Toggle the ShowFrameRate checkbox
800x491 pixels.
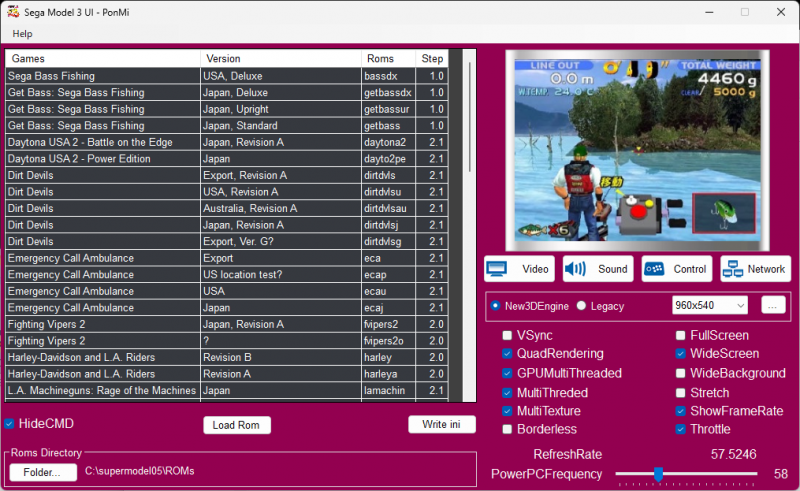click(x=681, y=411)
